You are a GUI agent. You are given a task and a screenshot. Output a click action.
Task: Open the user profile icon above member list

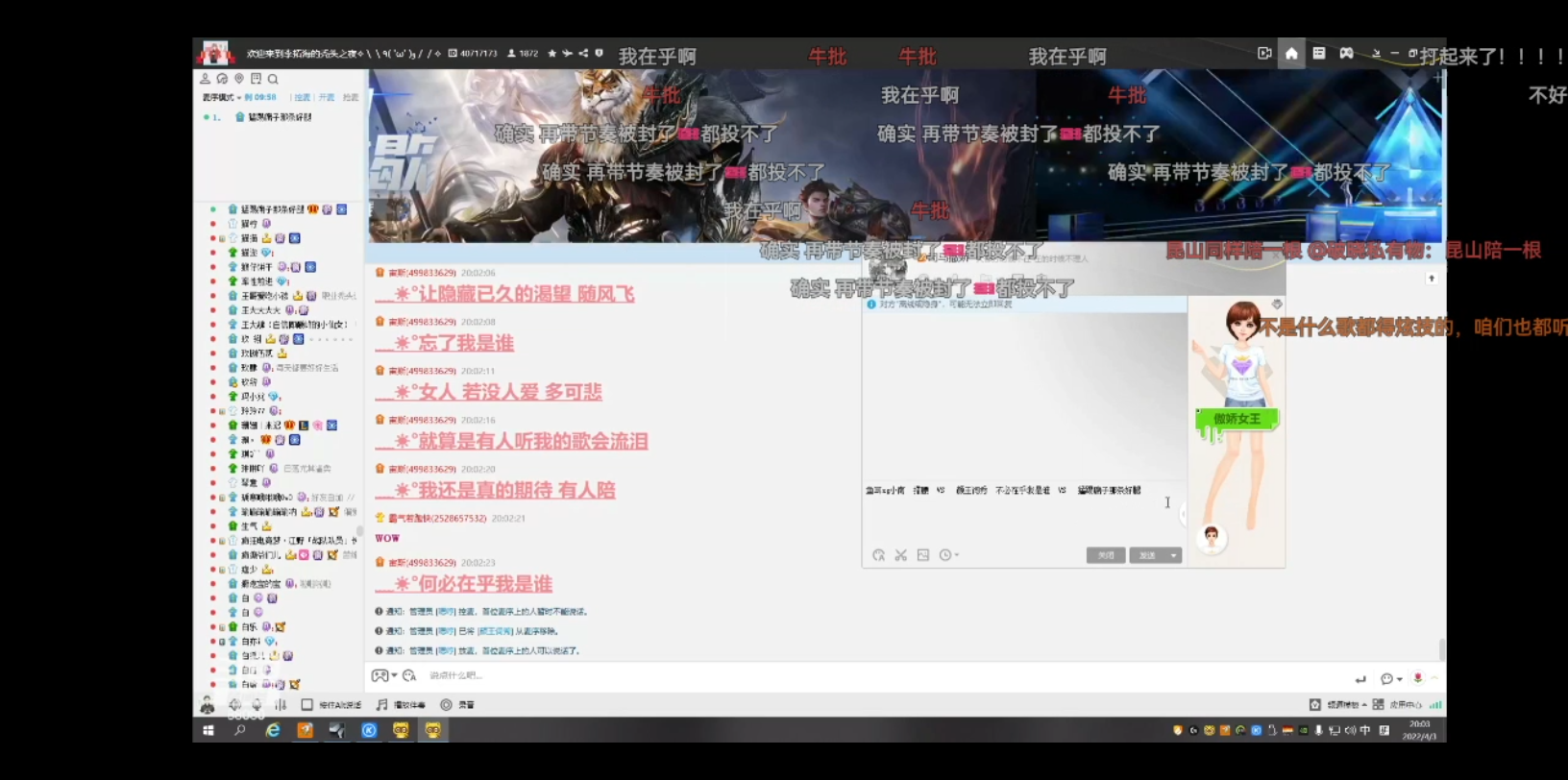tap(205, 79)
